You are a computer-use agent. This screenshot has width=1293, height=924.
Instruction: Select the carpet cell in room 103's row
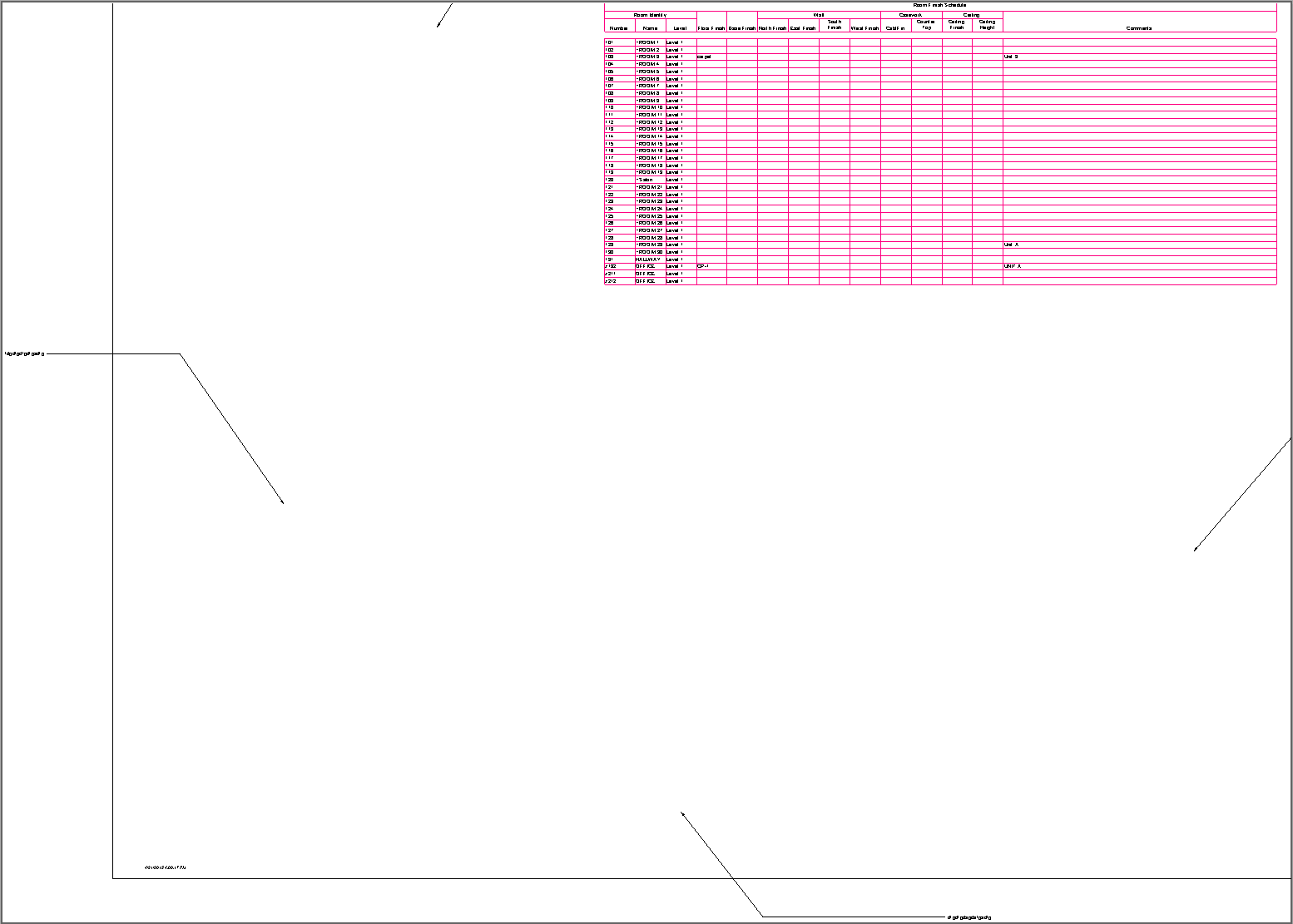(704, 57)
